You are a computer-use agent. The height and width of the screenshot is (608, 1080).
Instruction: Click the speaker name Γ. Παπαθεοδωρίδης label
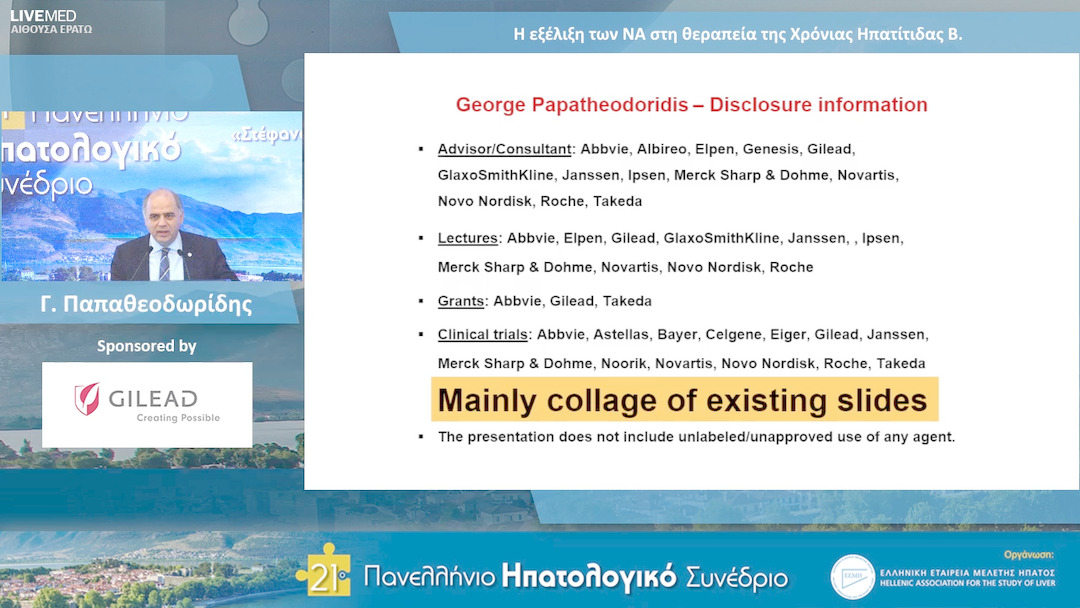pos(146,304)
